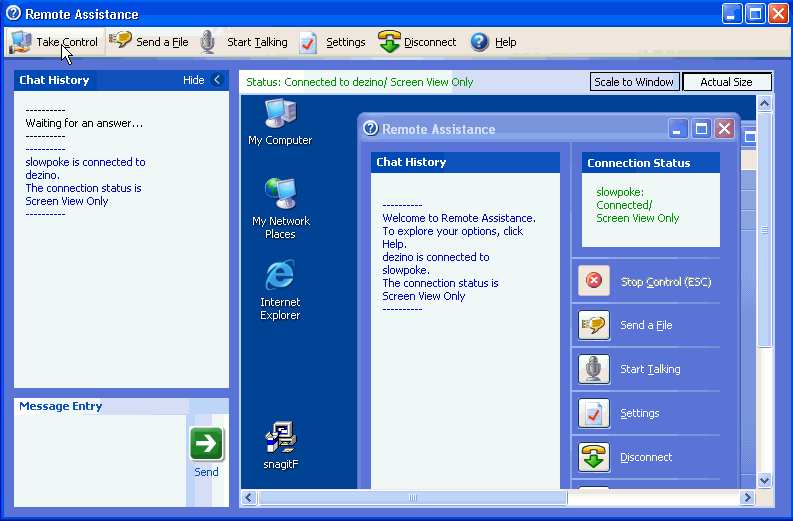Click the Help question mark icon

(479, 42)
